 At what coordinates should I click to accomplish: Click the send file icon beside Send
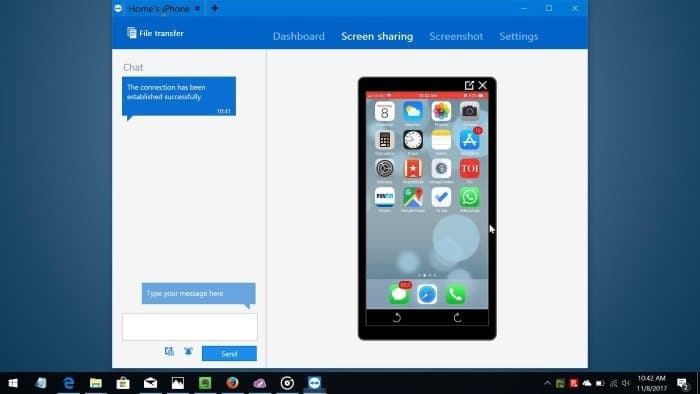point(169,352)
